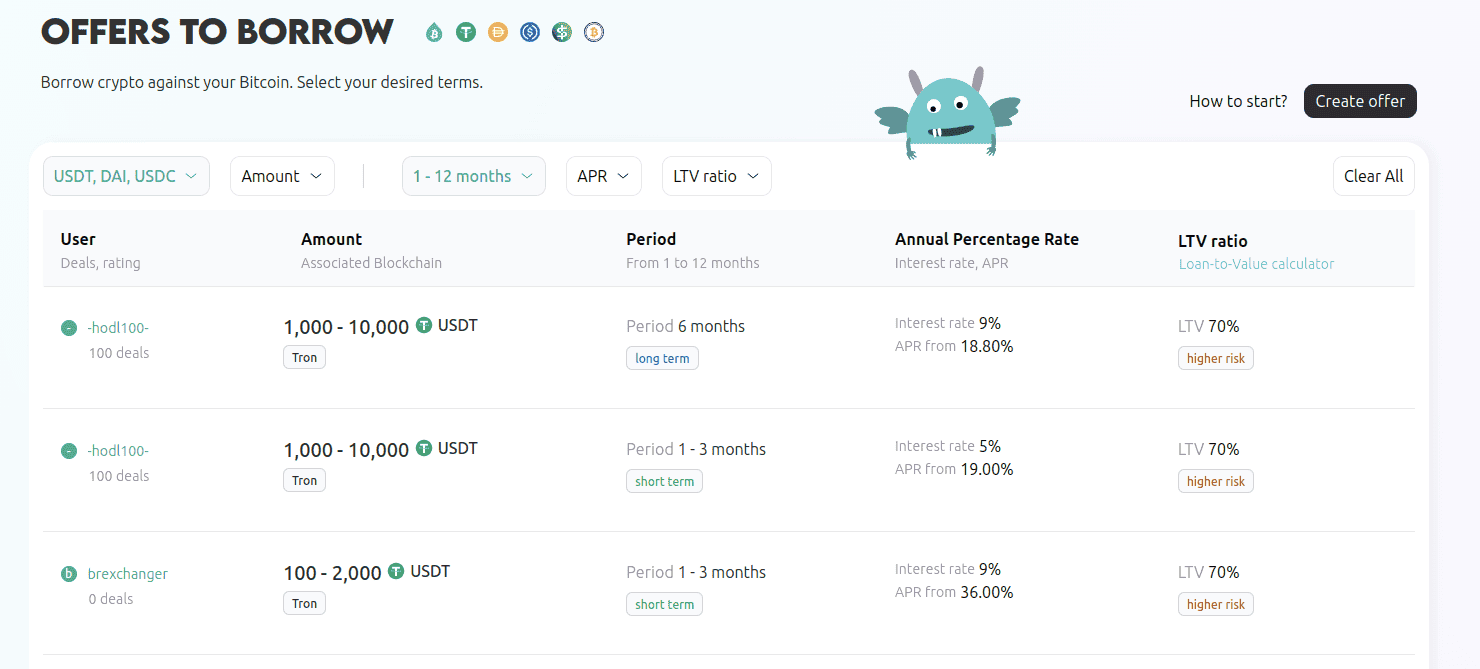
Task: Expand the Amount filter dropdown
Action: coord(282,176)
